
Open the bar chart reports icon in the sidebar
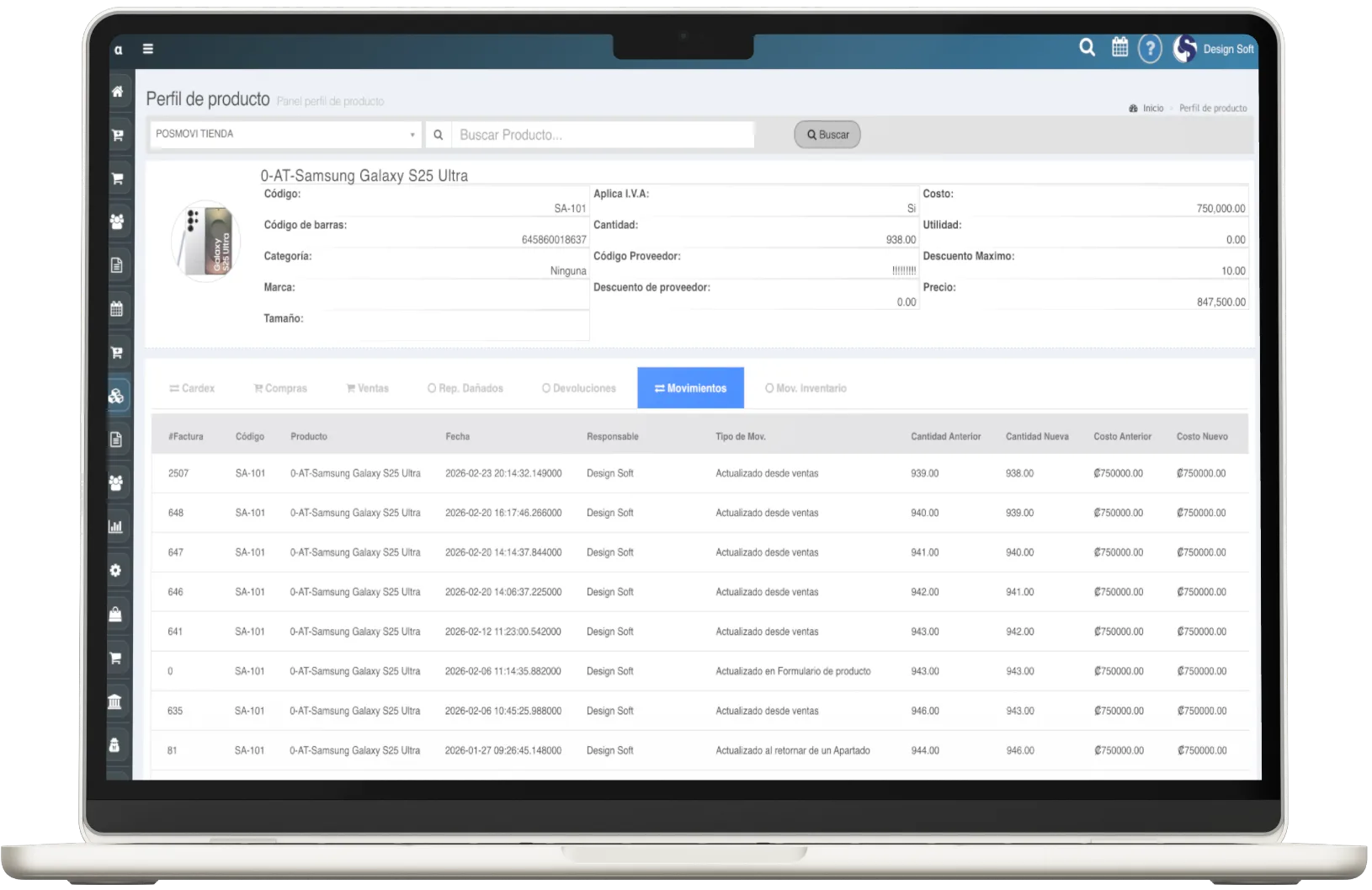pyautogui.click(x=116, y=526)
